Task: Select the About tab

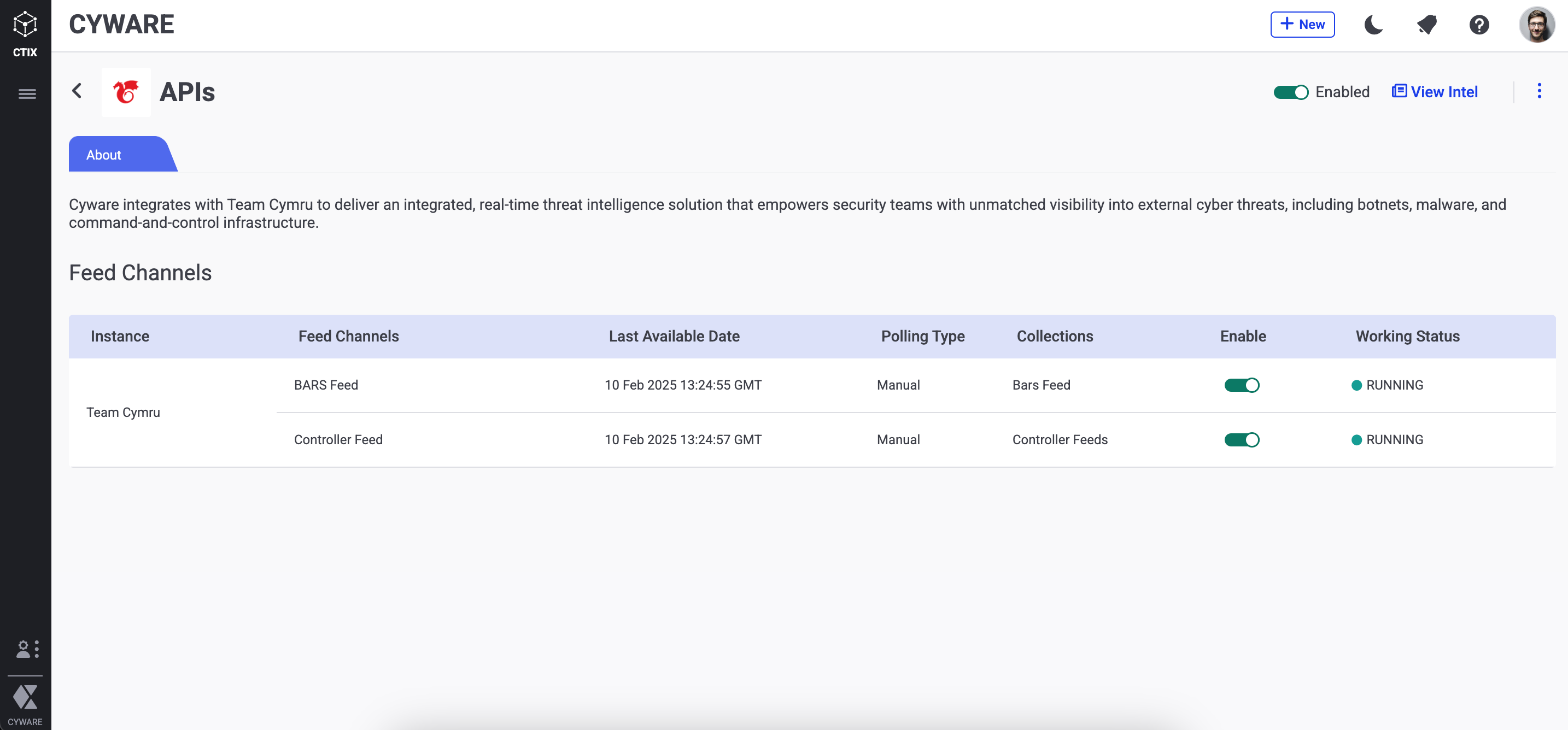Action: point(104,155)
